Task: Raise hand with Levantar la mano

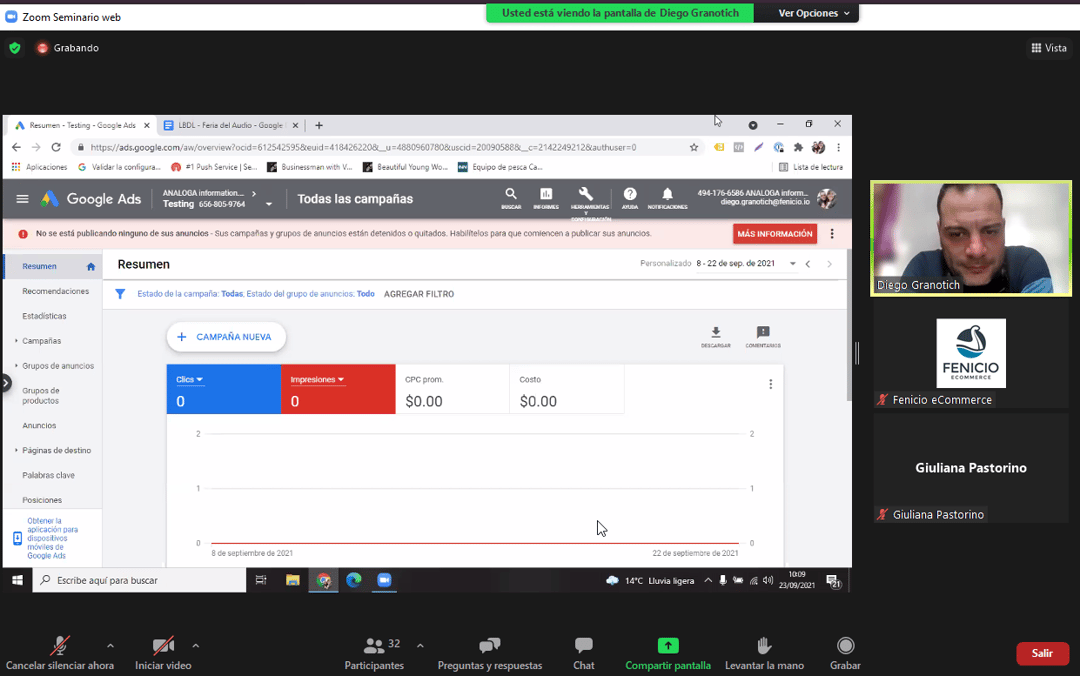Action: pyautogui.click(x=764, y=646)
